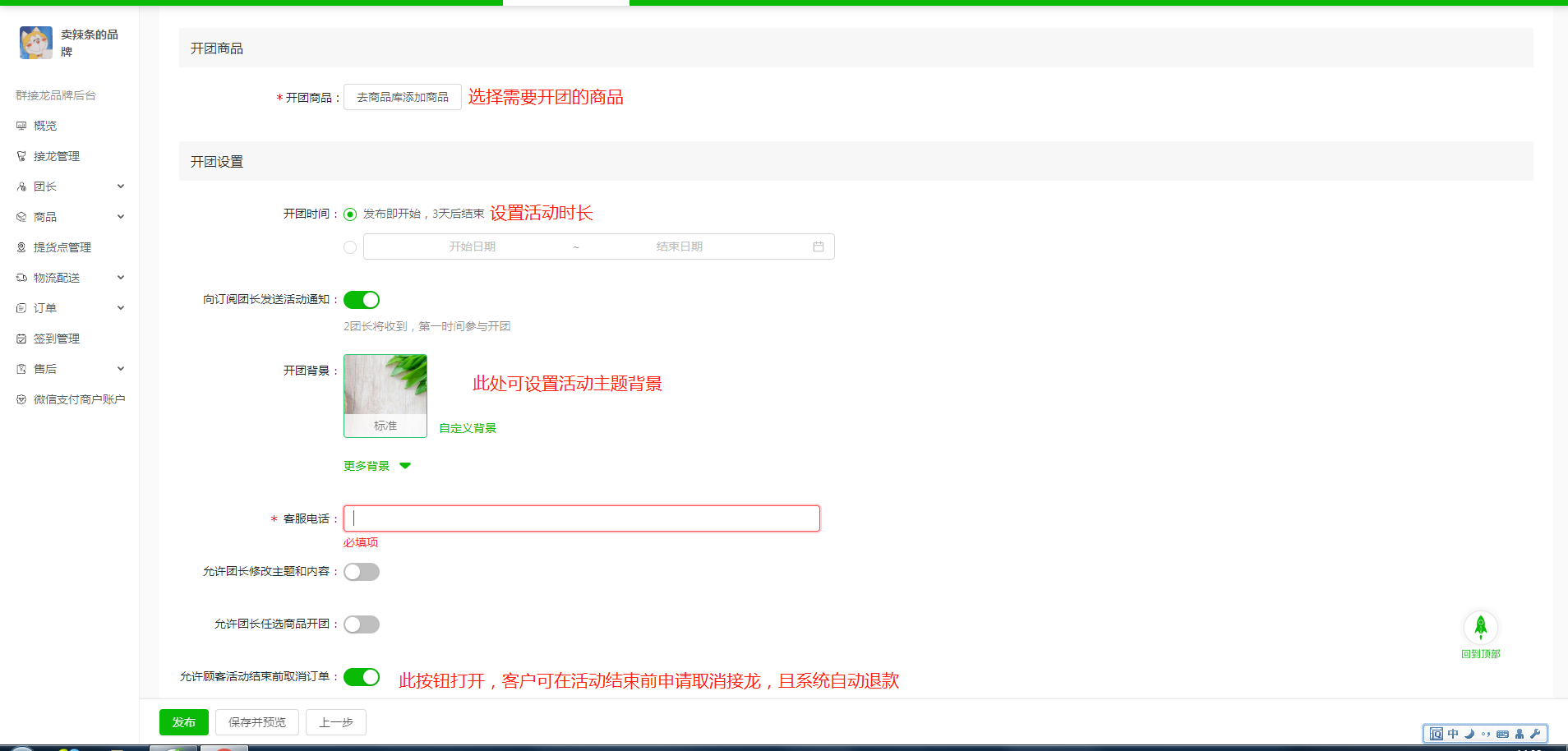The image size is (1568, 751).
Task: Click the 客服电话 input field
Action: 582,518
